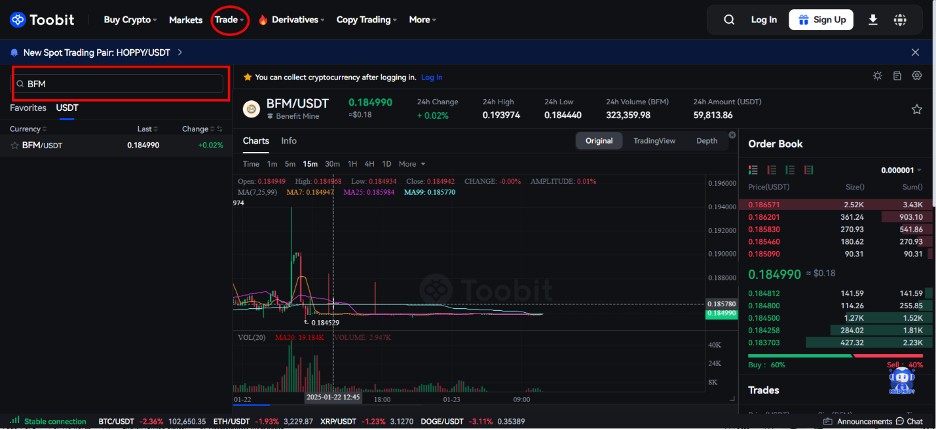Click the BTC/USDT ticker in footer
Viewport: 936px width, 430px height.
[x=152, y=421]
